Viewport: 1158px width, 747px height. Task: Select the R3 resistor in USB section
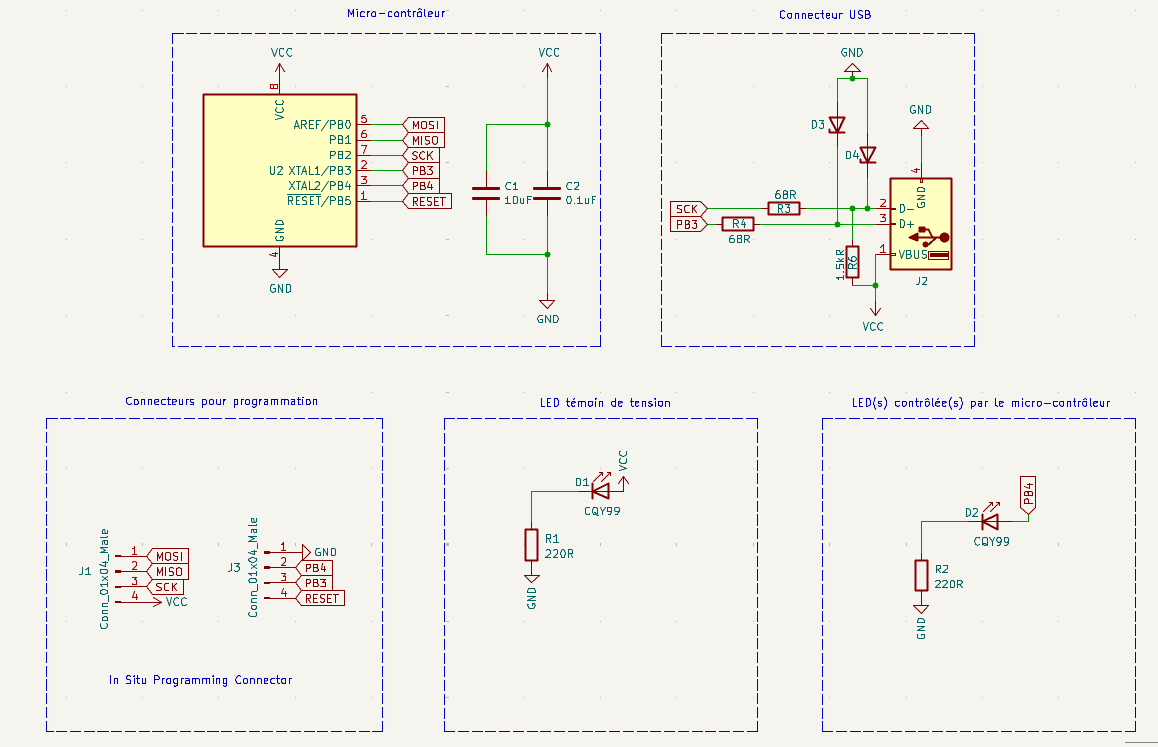784,209
